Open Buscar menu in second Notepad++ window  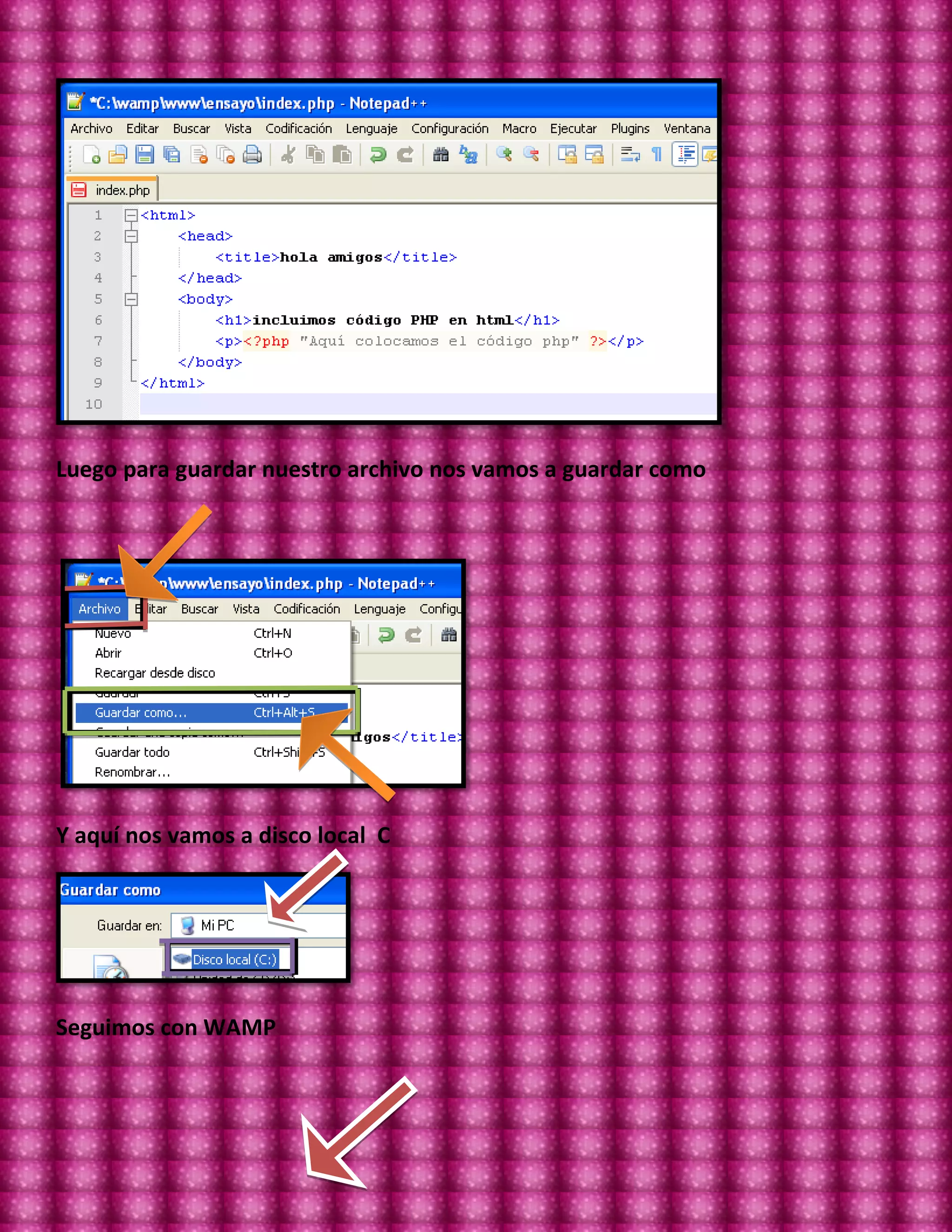point(199,609)
